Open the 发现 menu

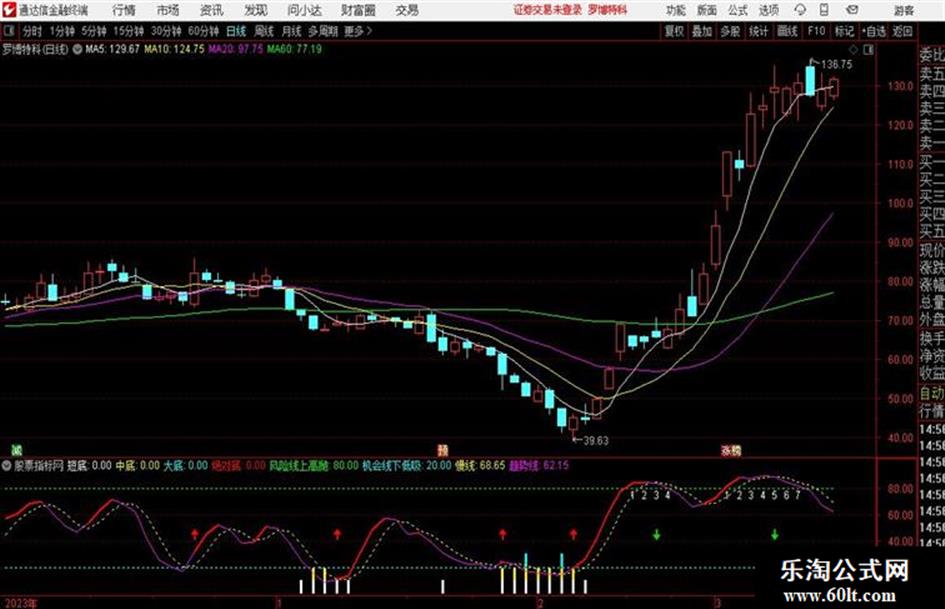[x=256, y=10]
